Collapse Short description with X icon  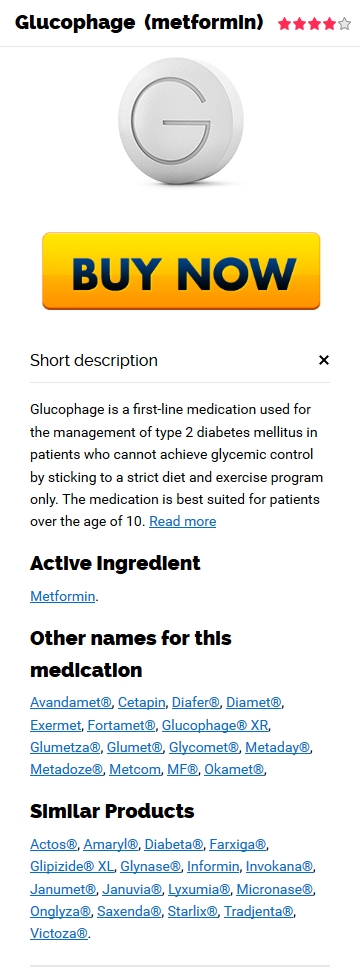(324, 360)
